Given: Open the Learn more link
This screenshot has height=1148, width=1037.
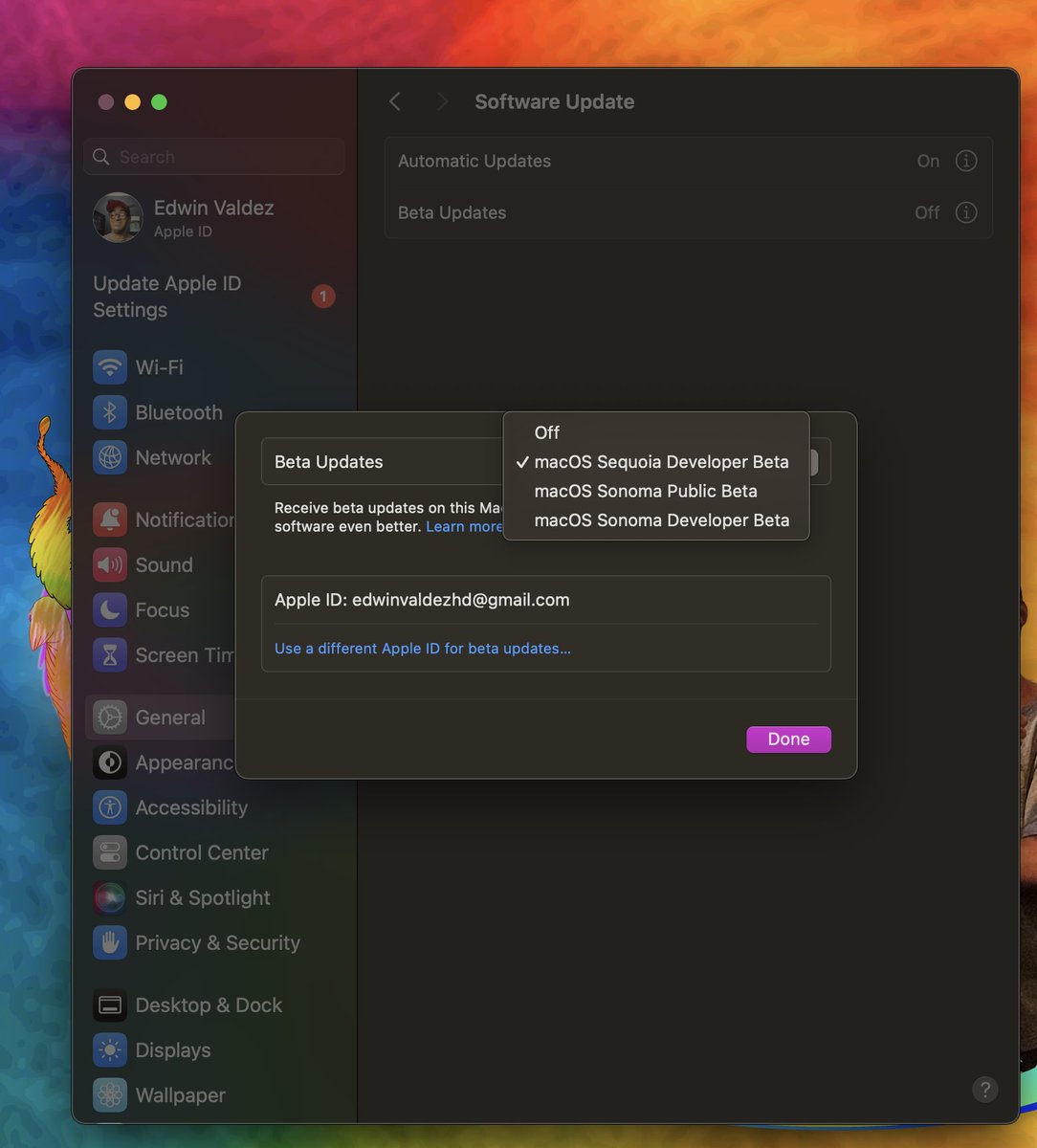Looking at the screenshot, I should tap(464, 526).
